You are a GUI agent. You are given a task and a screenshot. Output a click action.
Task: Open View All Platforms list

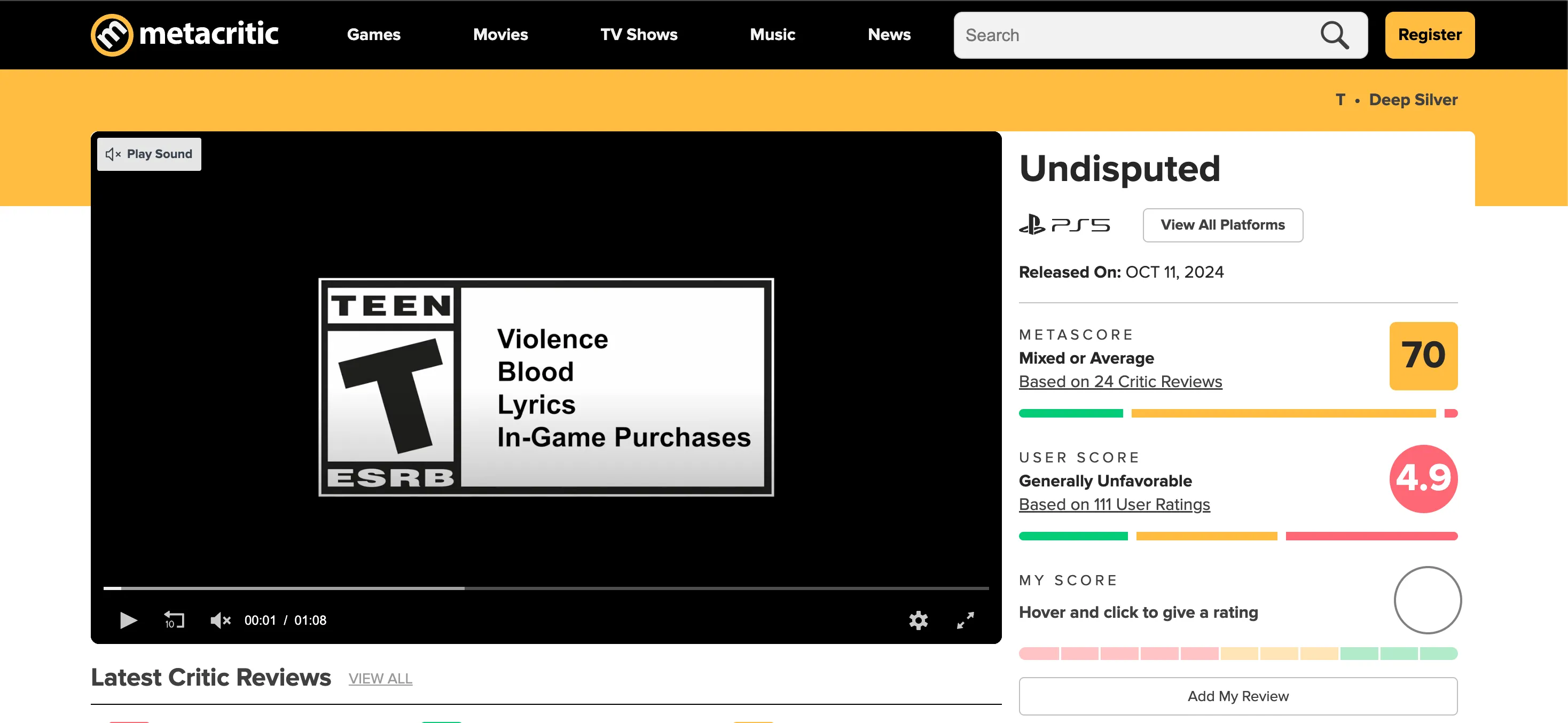pyautogui.click(x=1222, y=225)
